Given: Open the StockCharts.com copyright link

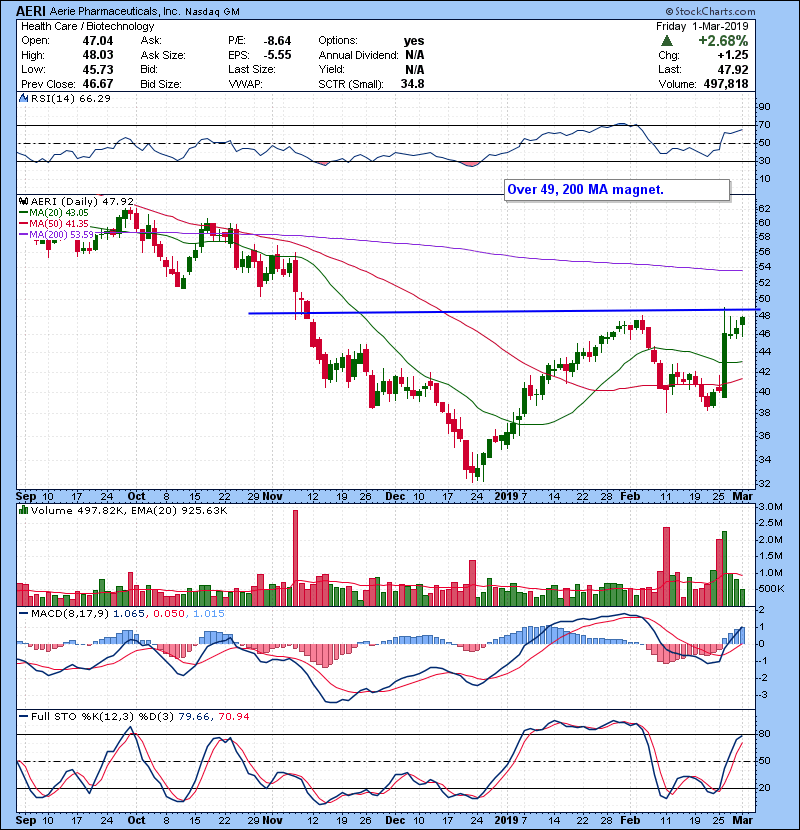Looking at the screenshot, I should tap(711, 11).
